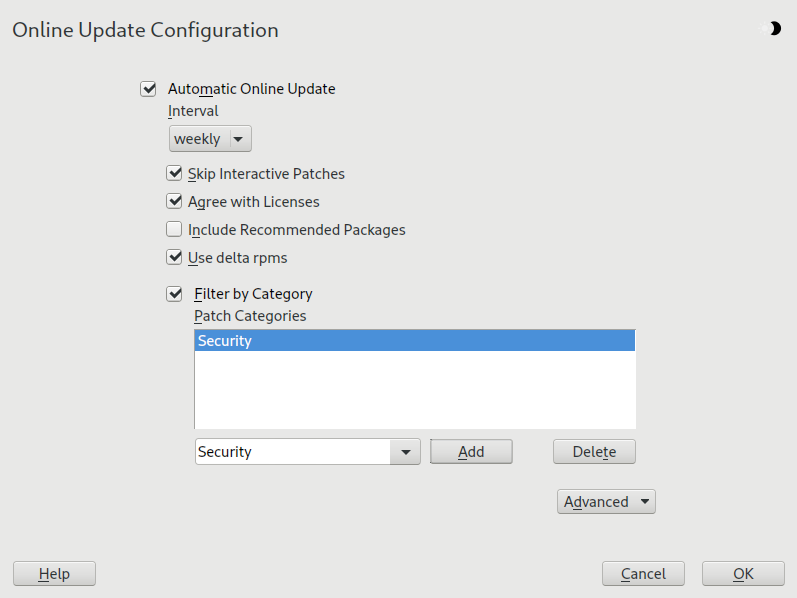Toggle Automatic Online Update checkbox
Screen dimensions: 797x598
tap(149, 89)
